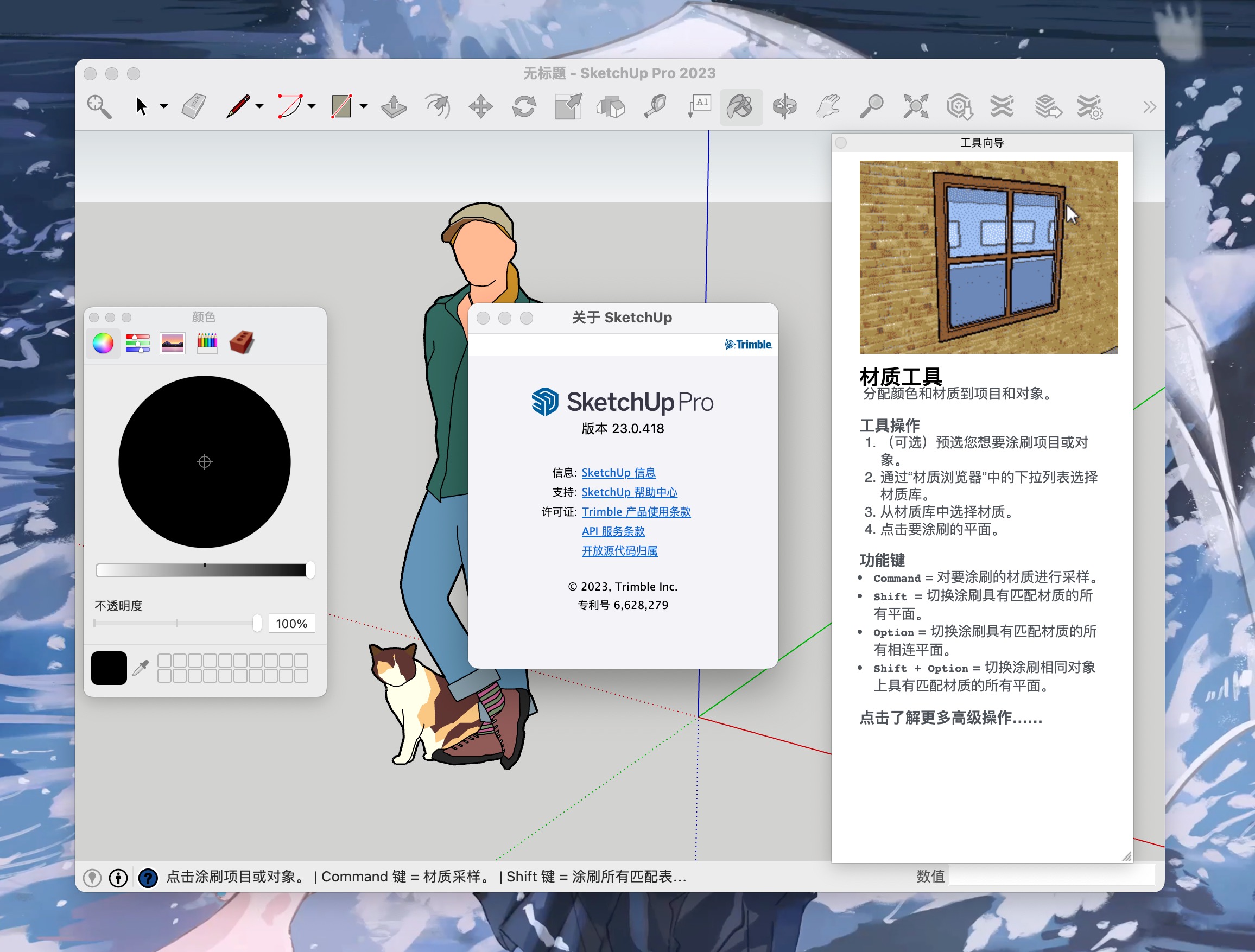Switch to color wheel tab
Image resolution: width=1255 pixels, height=952 pixels.
point(103,343)
